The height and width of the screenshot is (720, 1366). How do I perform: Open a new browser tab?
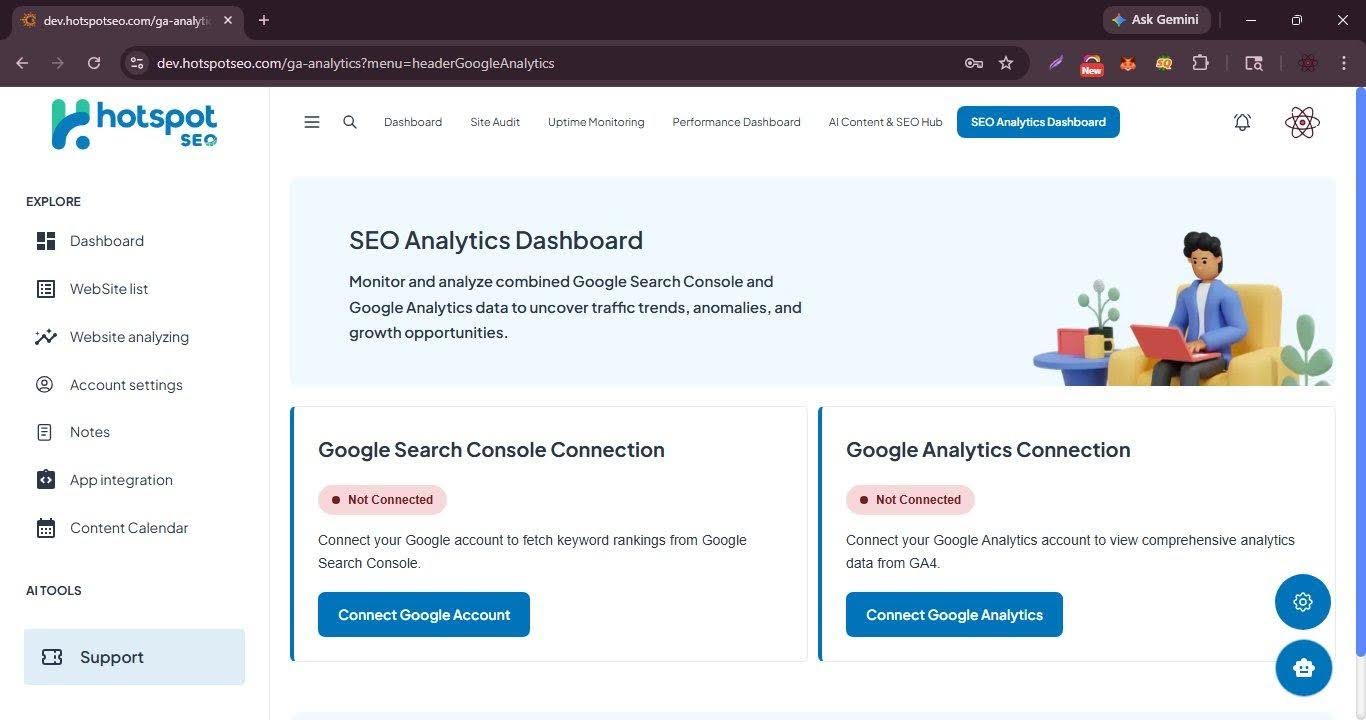click(264, 20)
